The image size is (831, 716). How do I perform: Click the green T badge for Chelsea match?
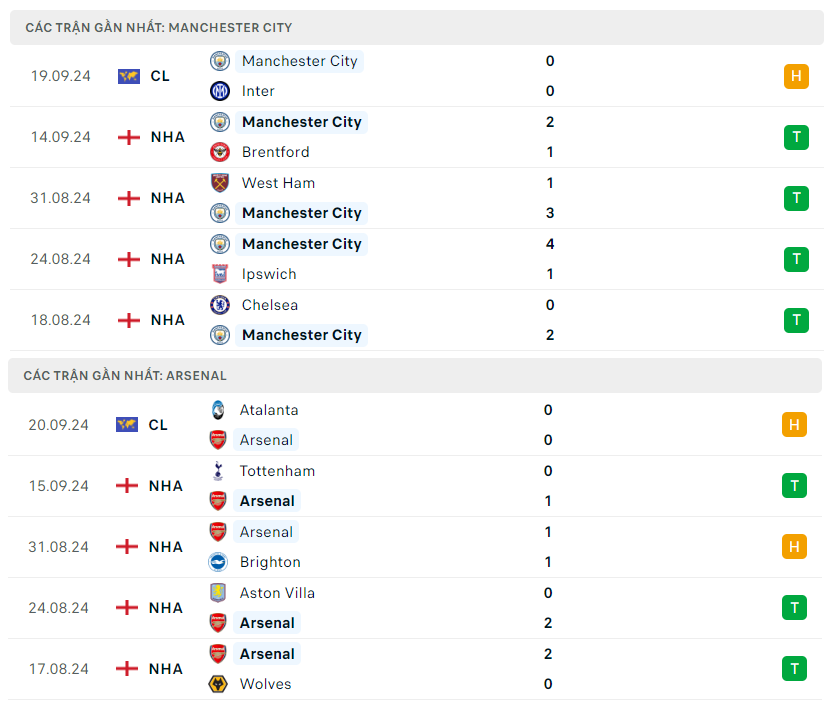pos(796,320)
